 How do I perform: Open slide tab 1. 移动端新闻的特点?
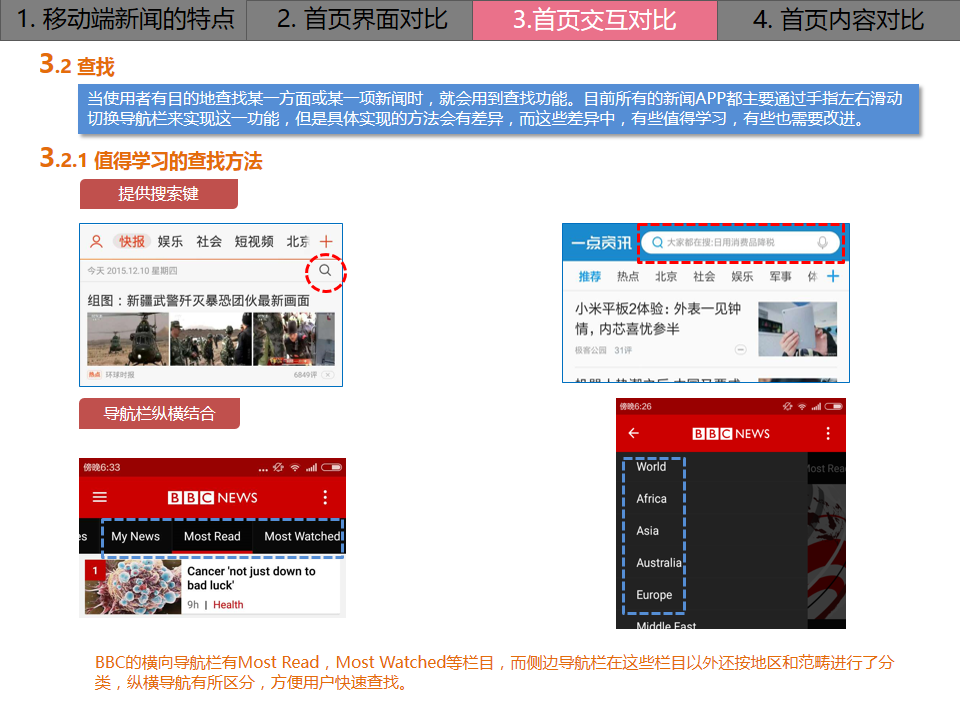click(x=123, y=20)
